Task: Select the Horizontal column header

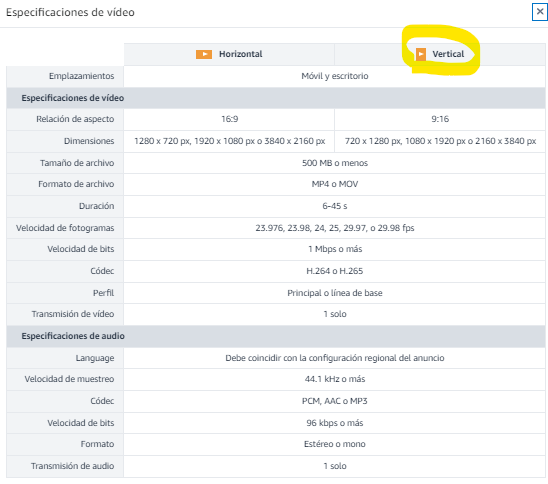Action: point(229,54)
